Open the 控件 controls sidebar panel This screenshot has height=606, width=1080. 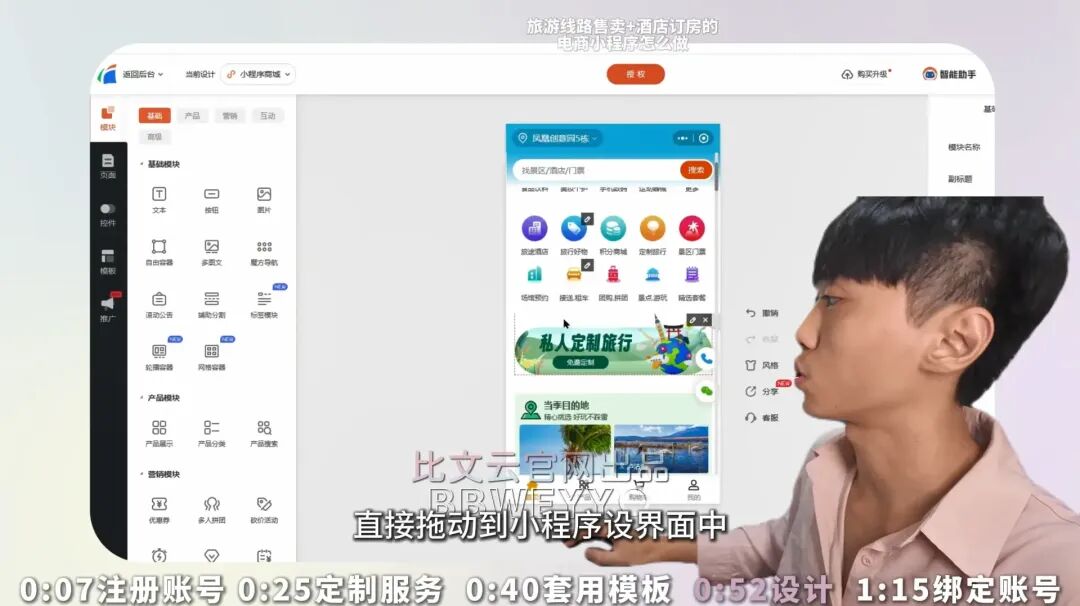pos(107,214)
